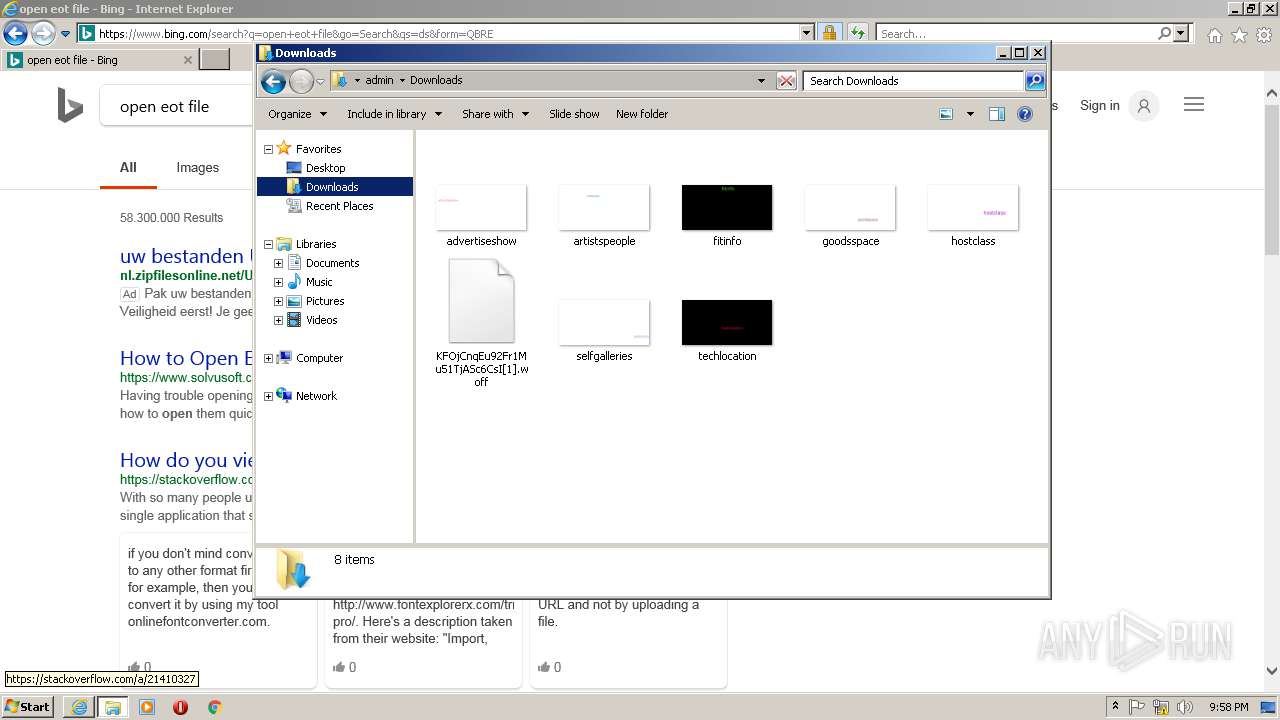Click New folder in toolbar
Viewport: 1280px width, 720px height.
pos(642,114)
